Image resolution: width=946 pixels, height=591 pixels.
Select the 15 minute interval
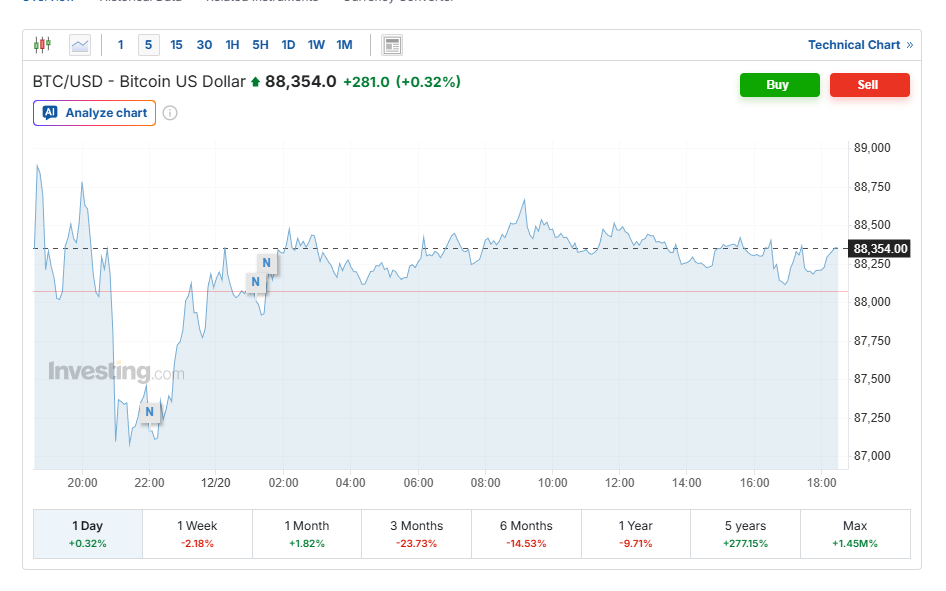click(x=176, y=45)
